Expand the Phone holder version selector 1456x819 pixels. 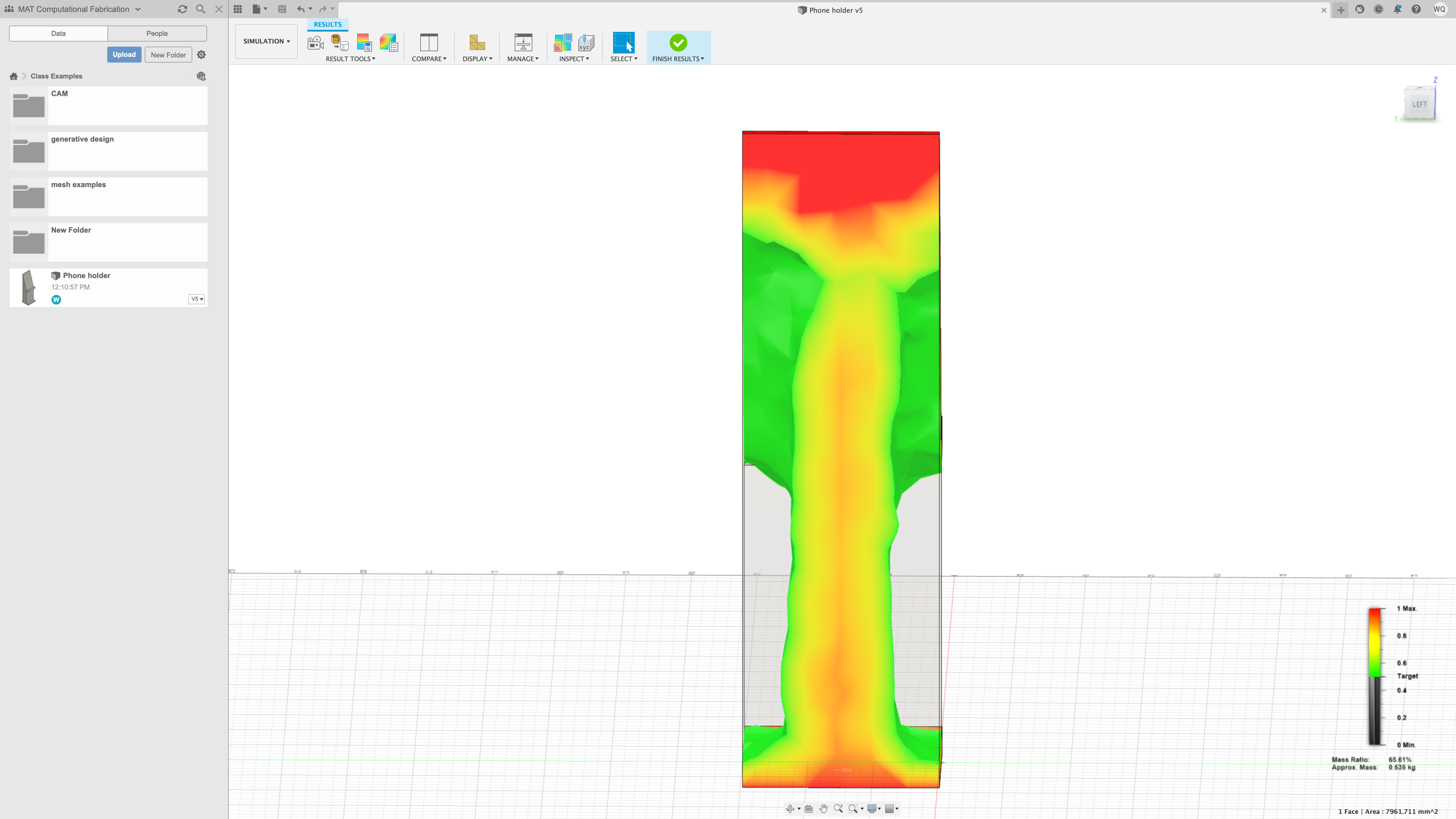coord(197,299)
